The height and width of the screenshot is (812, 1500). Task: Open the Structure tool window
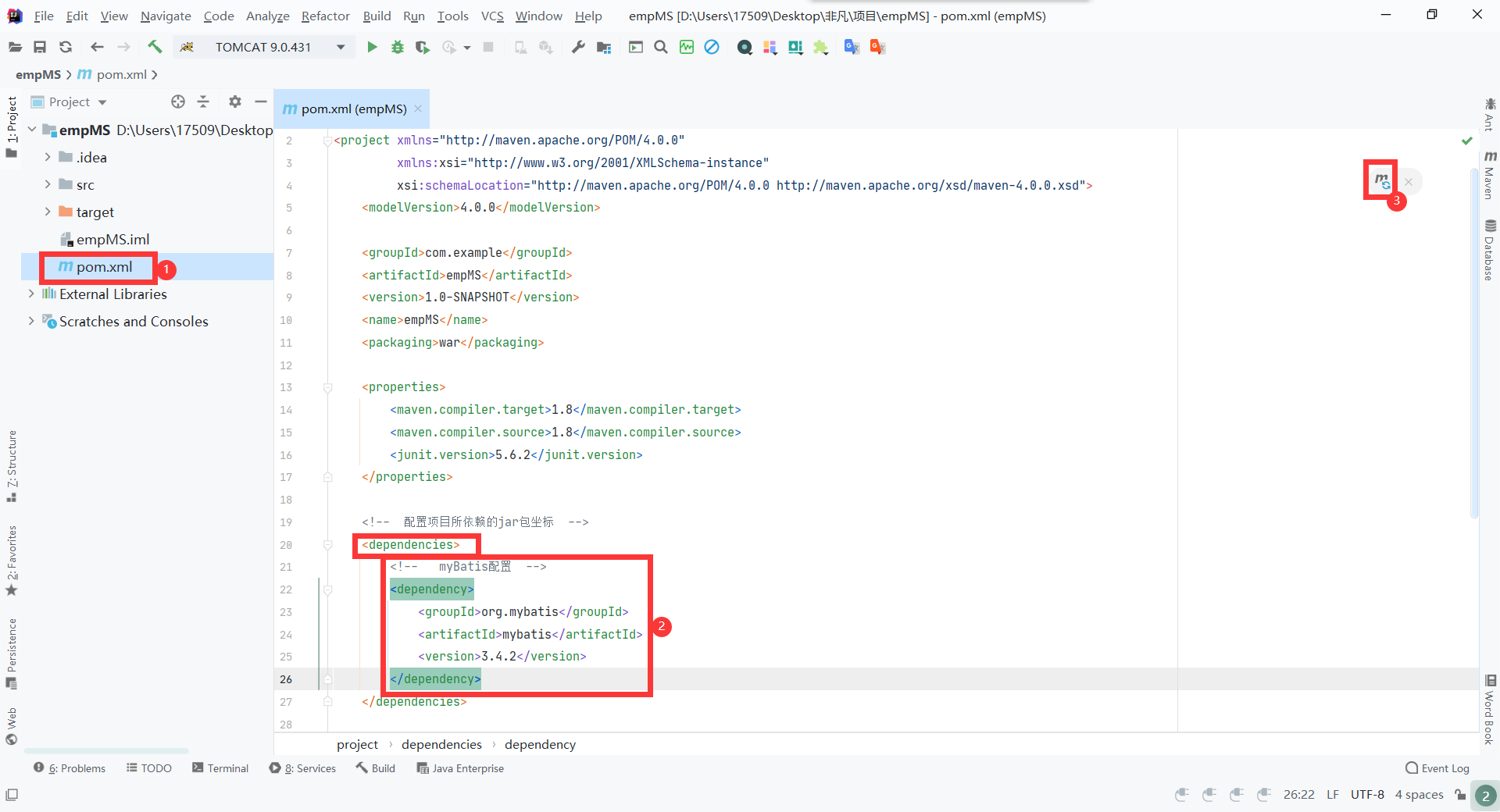click(x=12, y=466)
